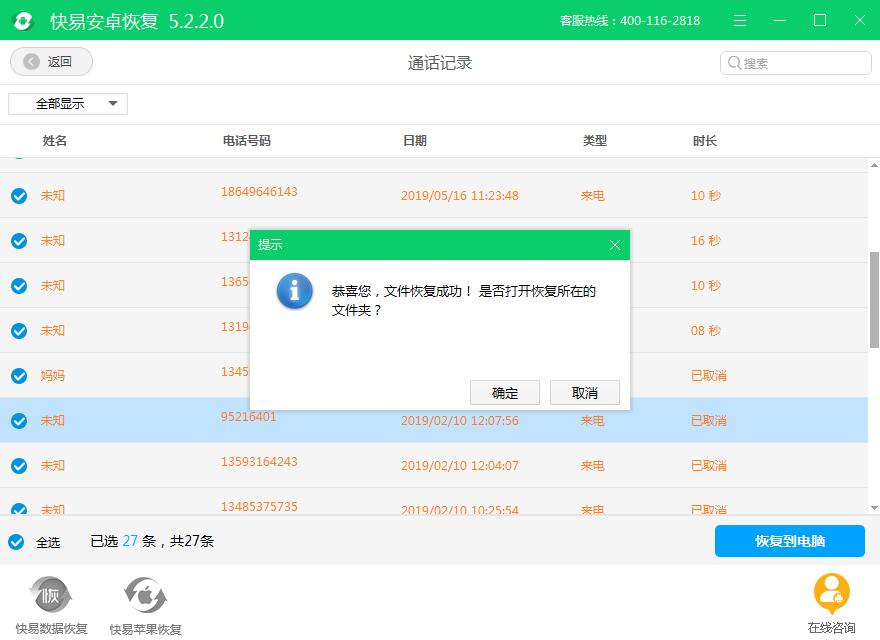The height and width of the screenshot is (640, 880).
Task: Click 取消 in the success dialog
Action: [584, 392]
